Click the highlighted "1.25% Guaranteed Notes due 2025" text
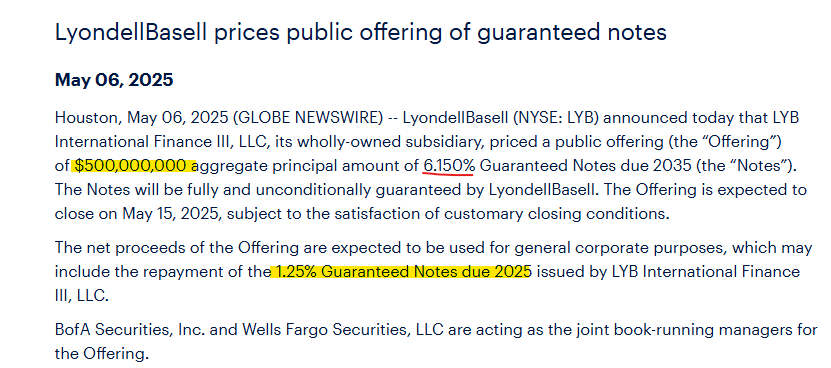The height and width of the screenshot is (368, 831). [x=401, y=272]
